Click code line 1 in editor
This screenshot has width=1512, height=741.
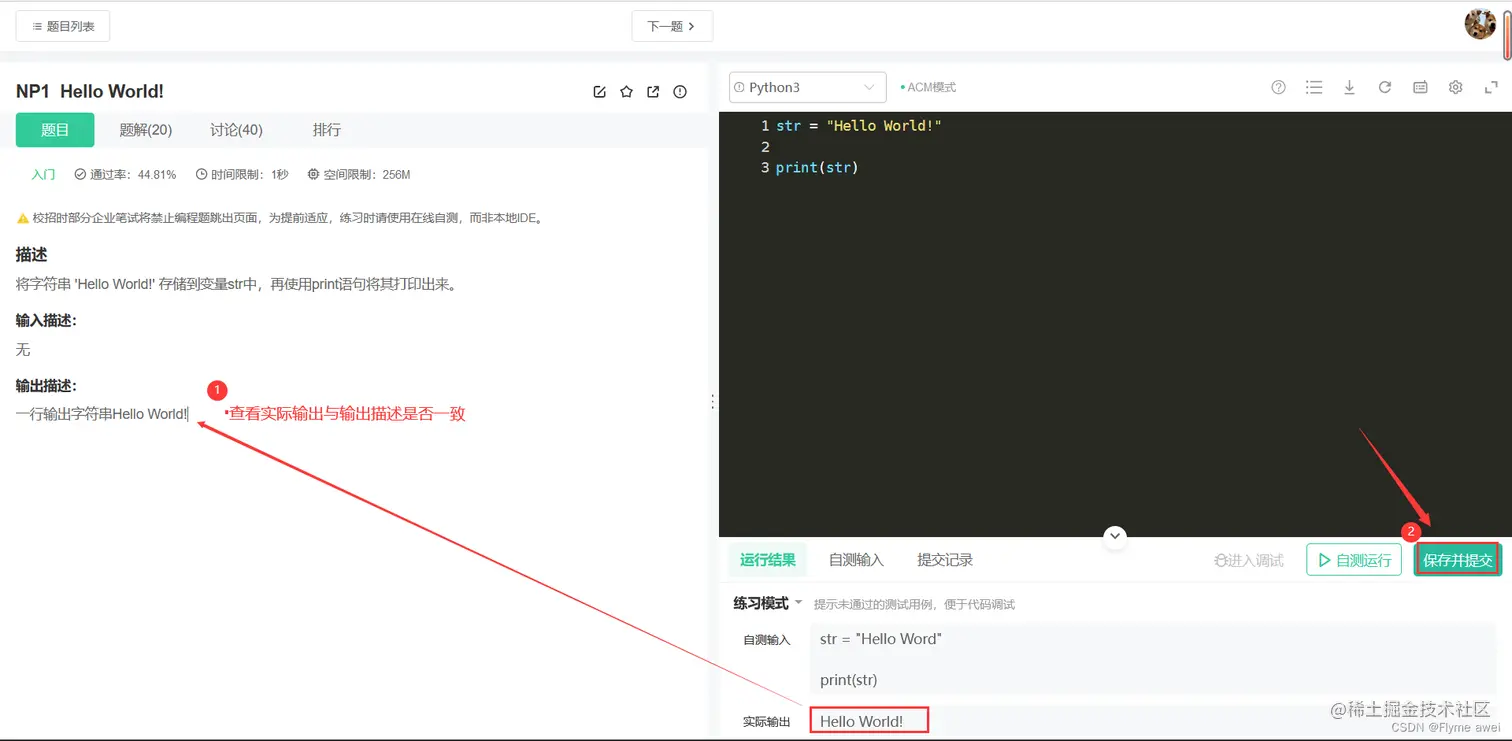[x=858, y=126]
